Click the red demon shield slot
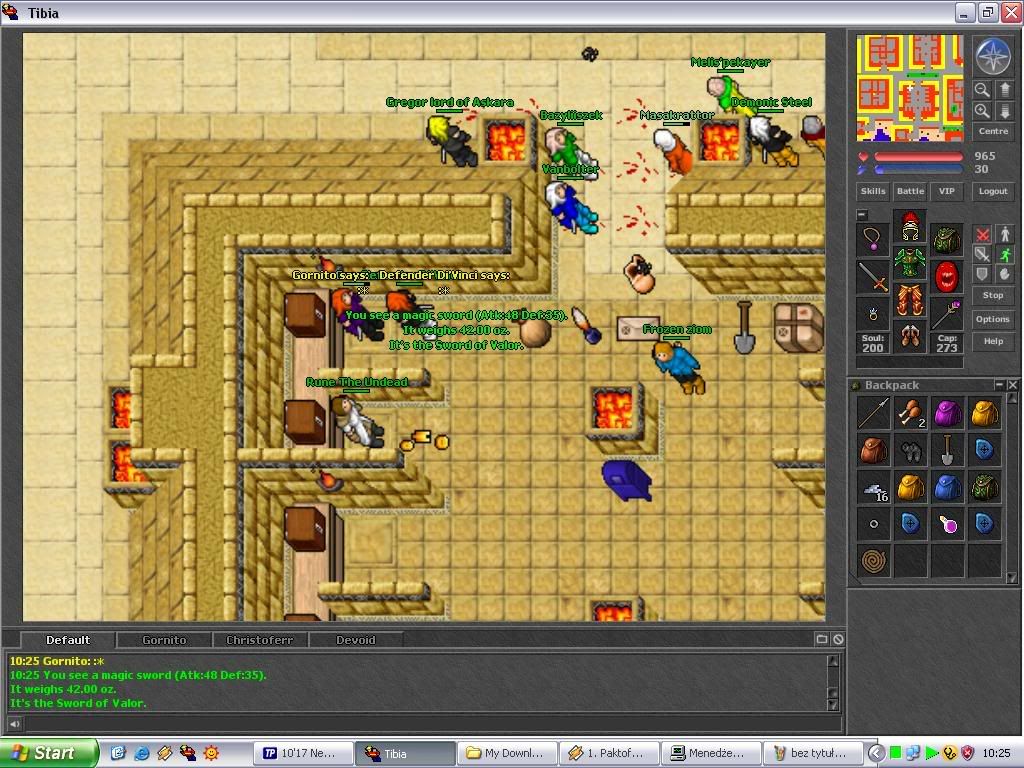Screen dimensions: 1024x768 (946, 277)
